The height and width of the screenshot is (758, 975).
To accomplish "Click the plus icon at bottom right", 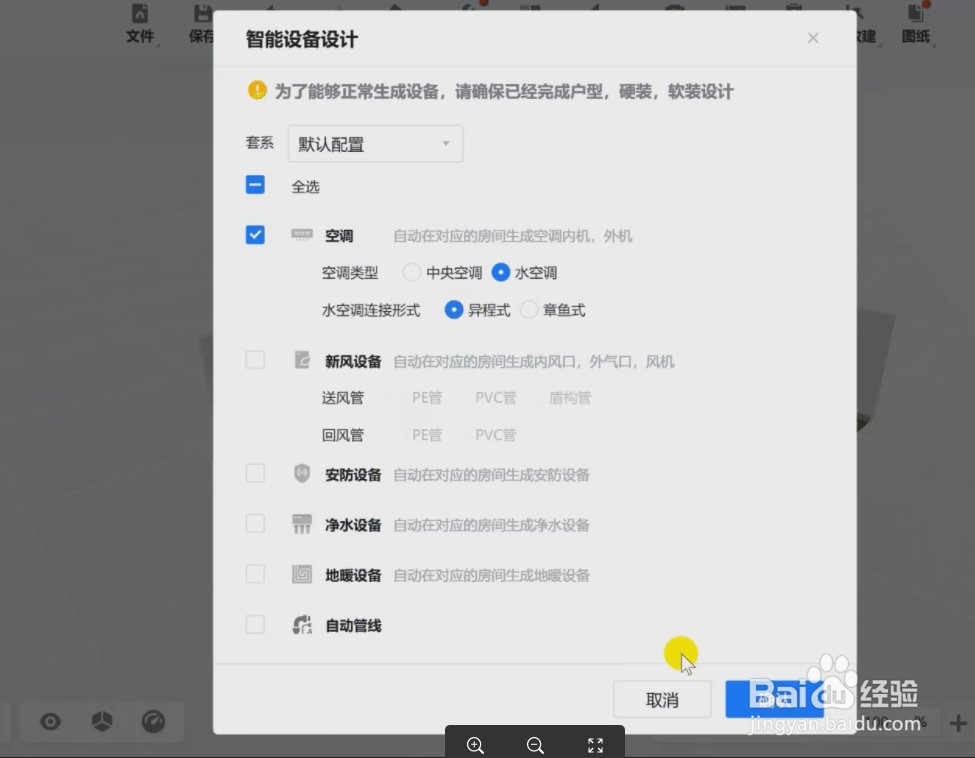I will point(958,723).
